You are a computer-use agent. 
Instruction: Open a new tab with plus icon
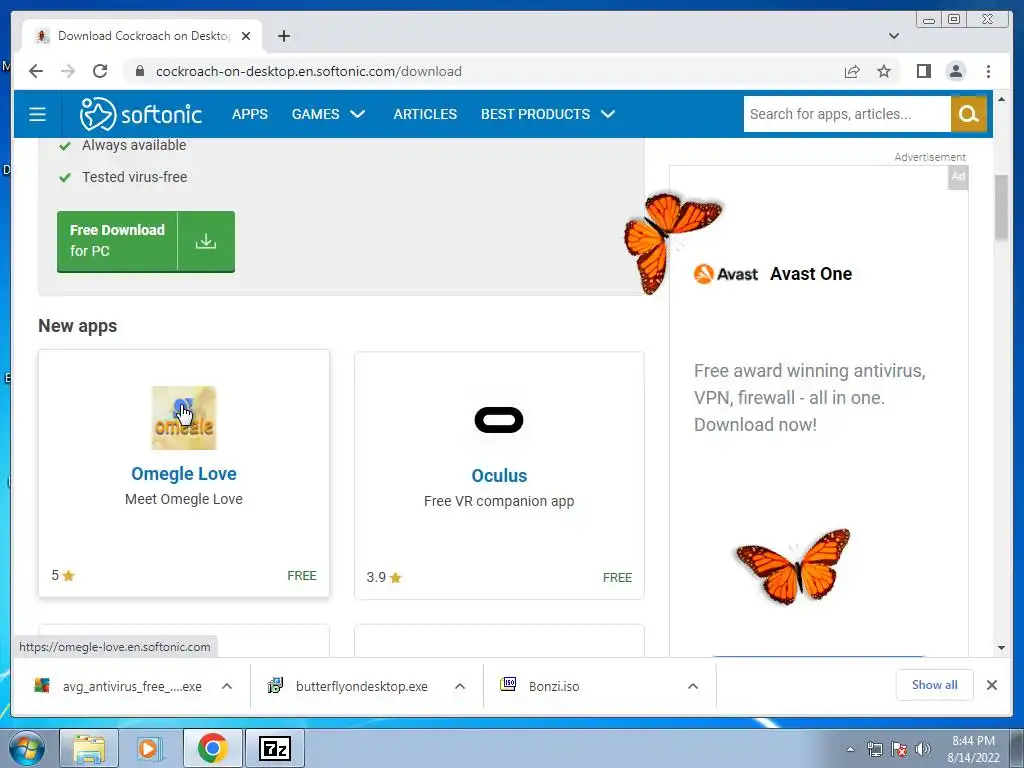click(x=283, y=36)
